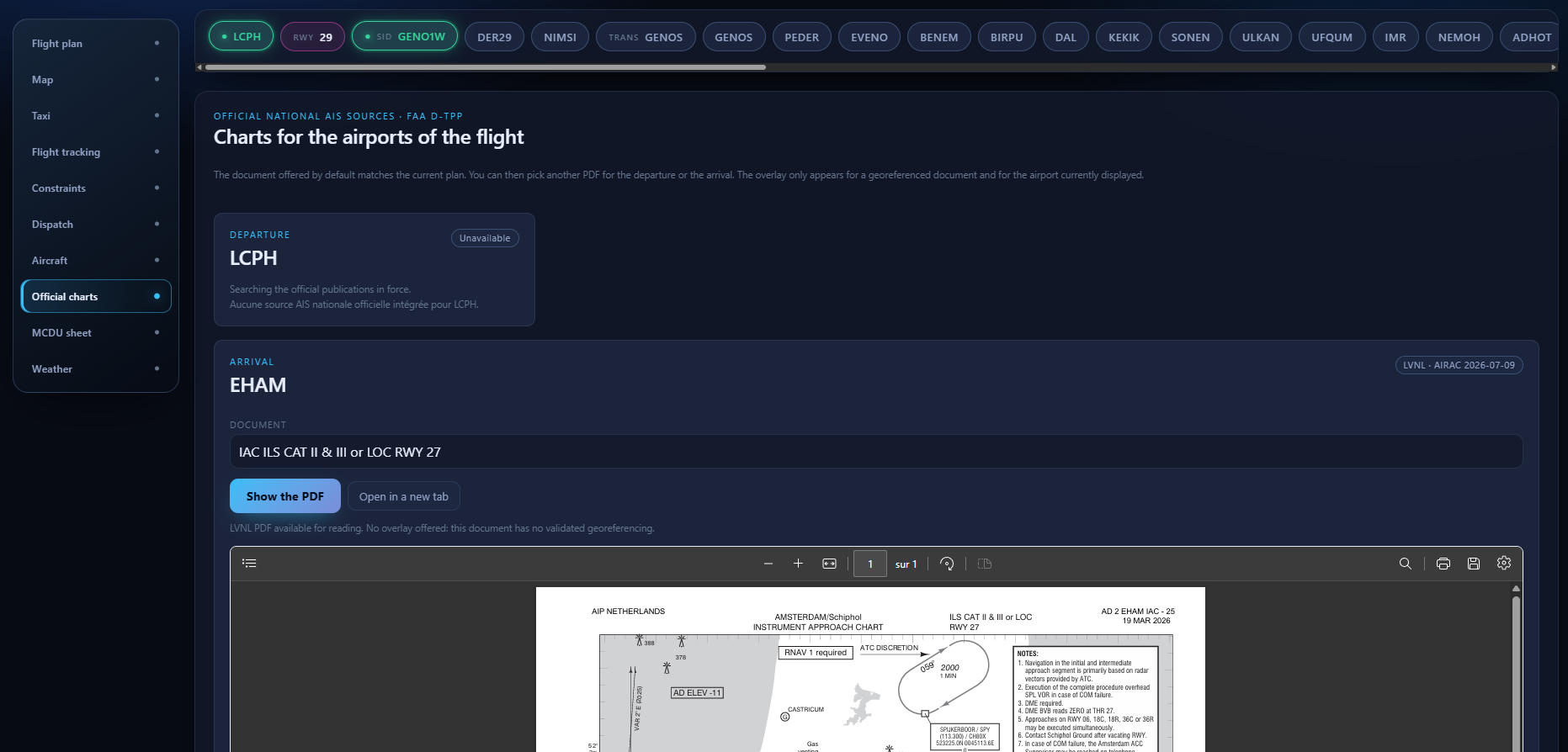Zoom out the PDF with minus icon
The width and height of the screenshot is (1568, 752).
pos(768,564)
